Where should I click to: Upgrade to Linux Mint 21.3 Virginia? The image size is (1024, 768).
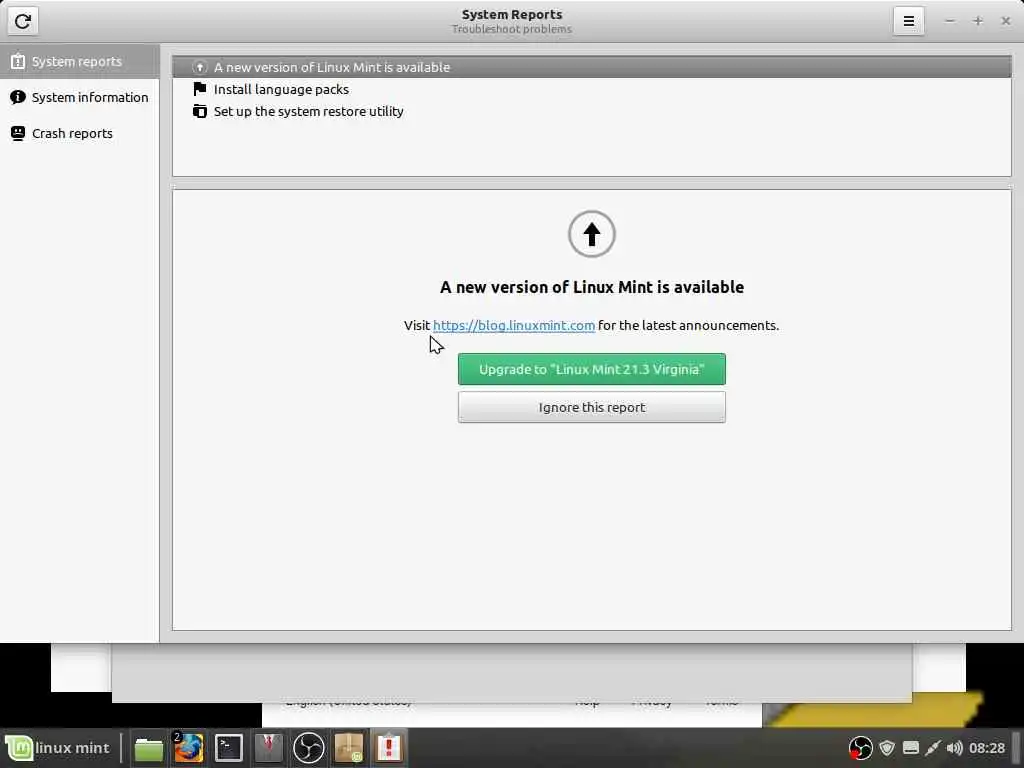(592, 369)
